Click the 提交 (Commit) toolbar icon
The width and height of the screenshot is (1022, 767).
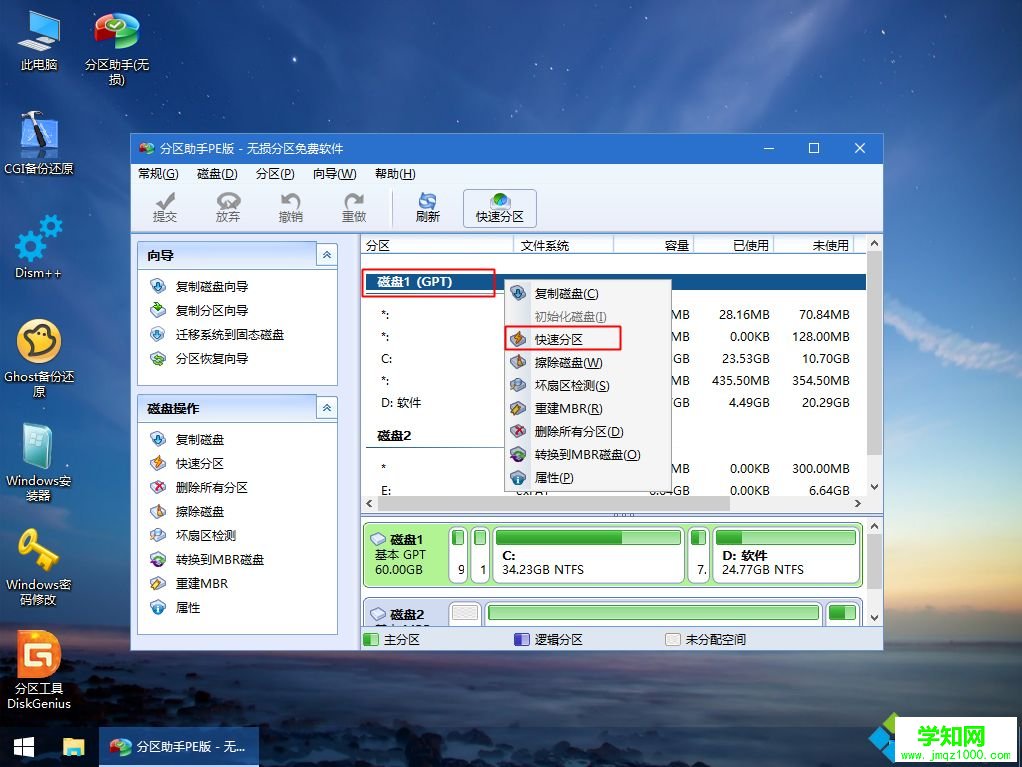click(165, 207)
